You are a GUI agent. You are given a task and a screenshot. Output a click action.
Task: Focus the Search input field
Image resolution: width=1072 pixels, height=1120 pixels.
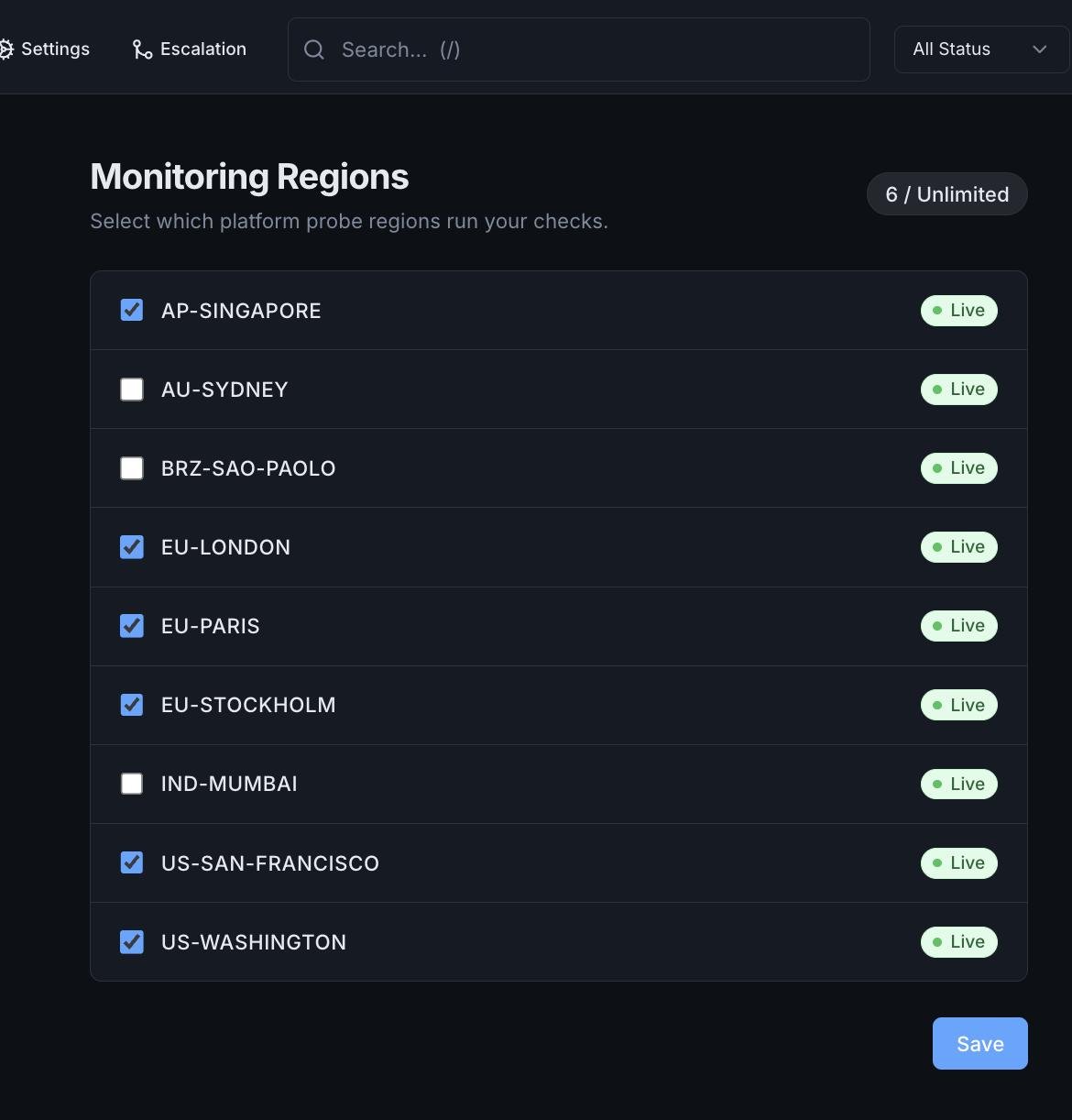[x=596, y=49]
